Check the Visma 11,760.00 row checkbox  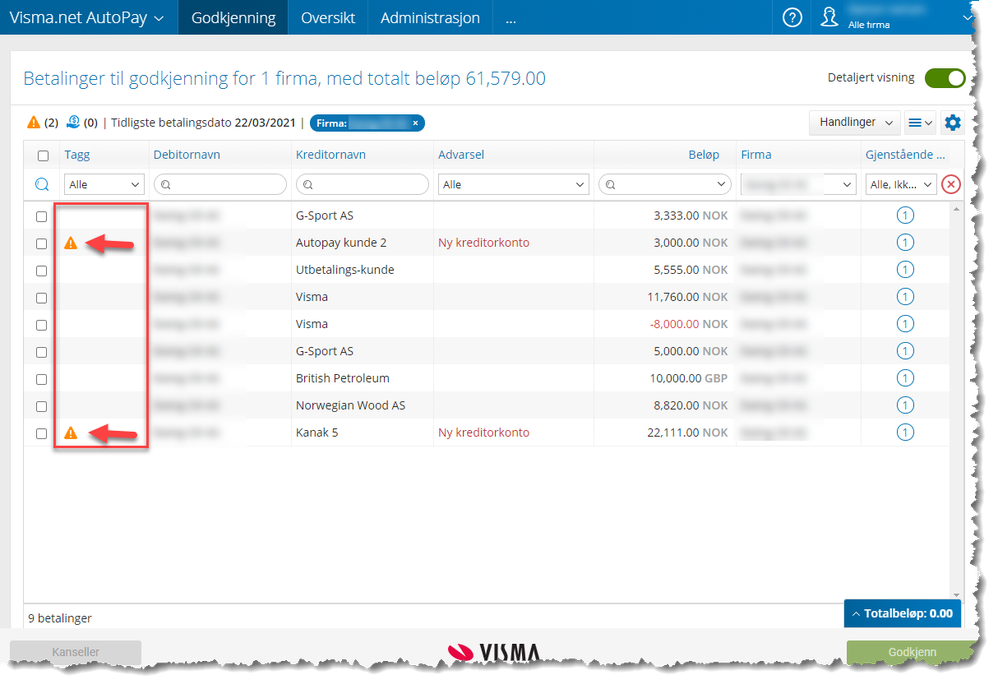pyautogui.click(x=41, y=298)
